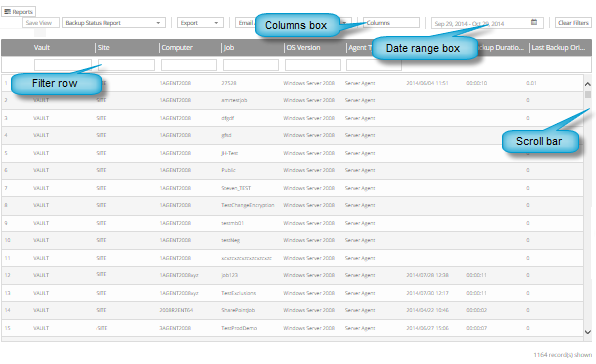
Task: Select the job cell 'testNeg'
Action: [x=230, y=240]
